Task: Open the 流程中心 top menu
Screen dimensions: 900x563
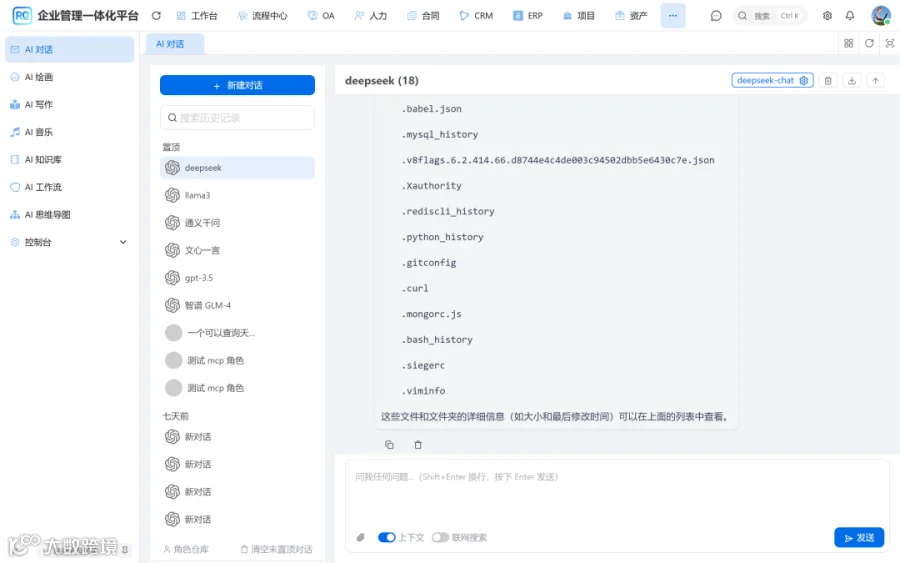Action: tap(262, 16)
